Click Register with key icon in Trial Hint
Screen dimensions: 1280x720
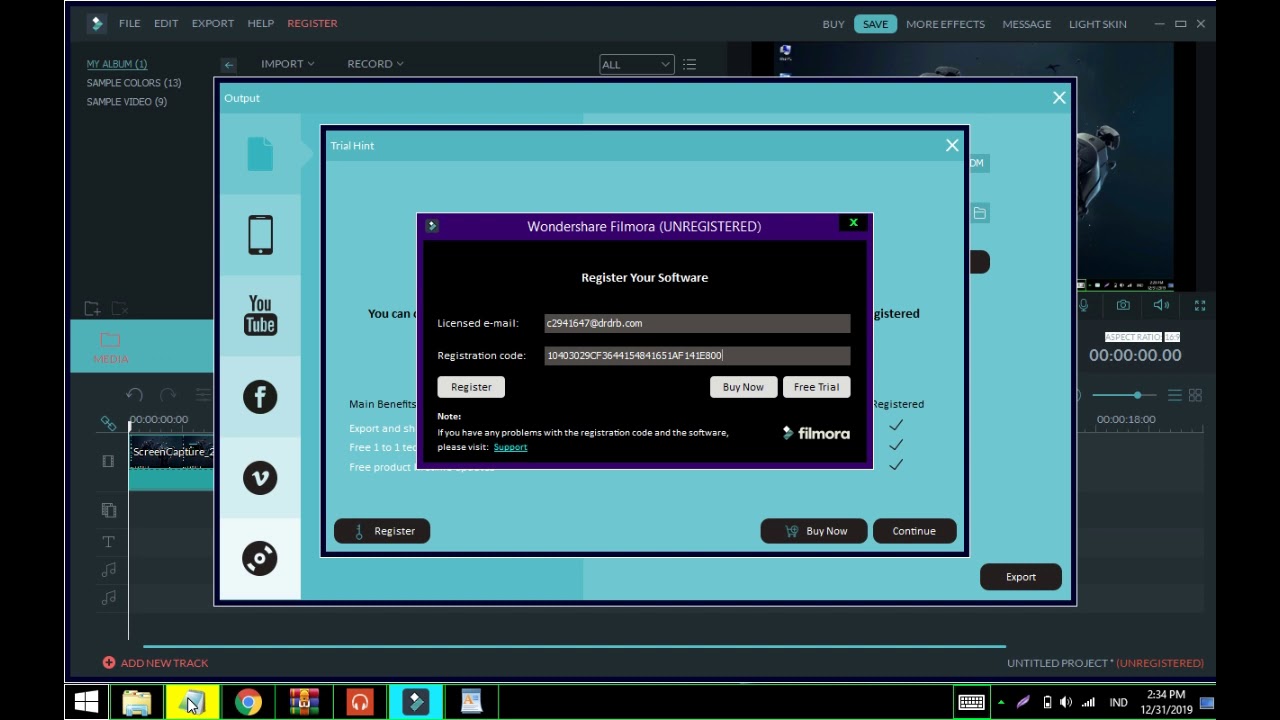click(382, 531)
